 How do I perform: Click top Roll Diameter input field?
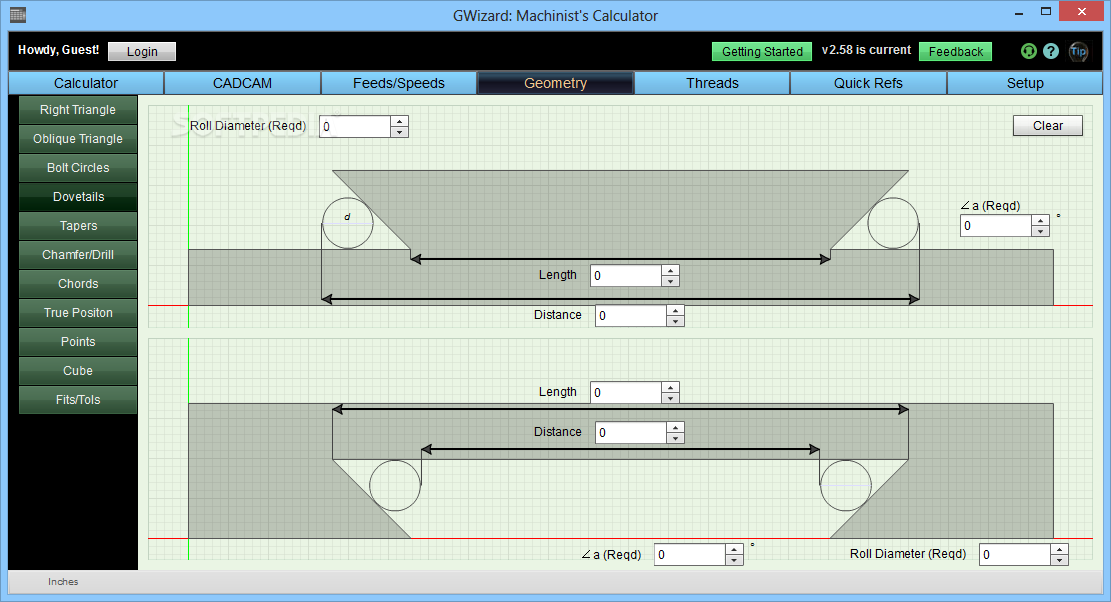(355, 127)
